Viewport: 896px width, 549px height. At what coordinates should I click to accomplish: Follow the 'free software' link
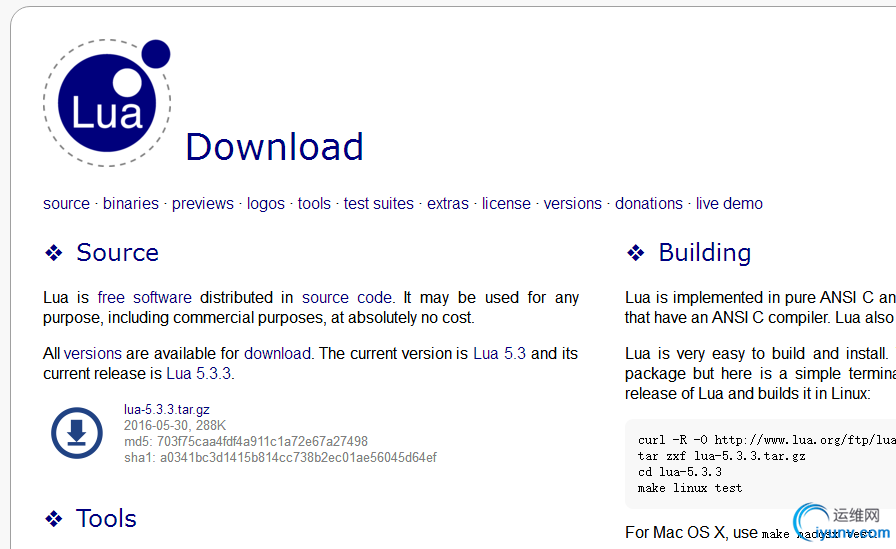(x=145, y=298)
